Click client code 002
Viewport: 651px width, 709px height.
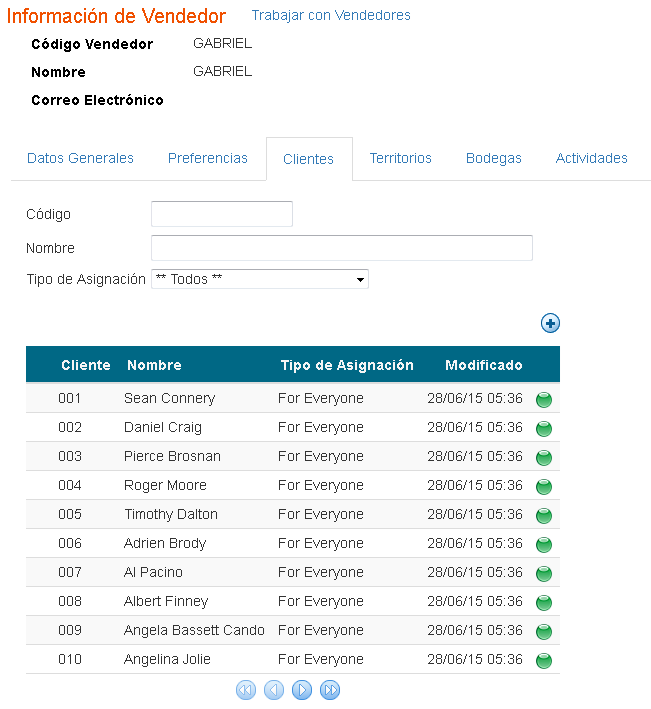point(70,427)
